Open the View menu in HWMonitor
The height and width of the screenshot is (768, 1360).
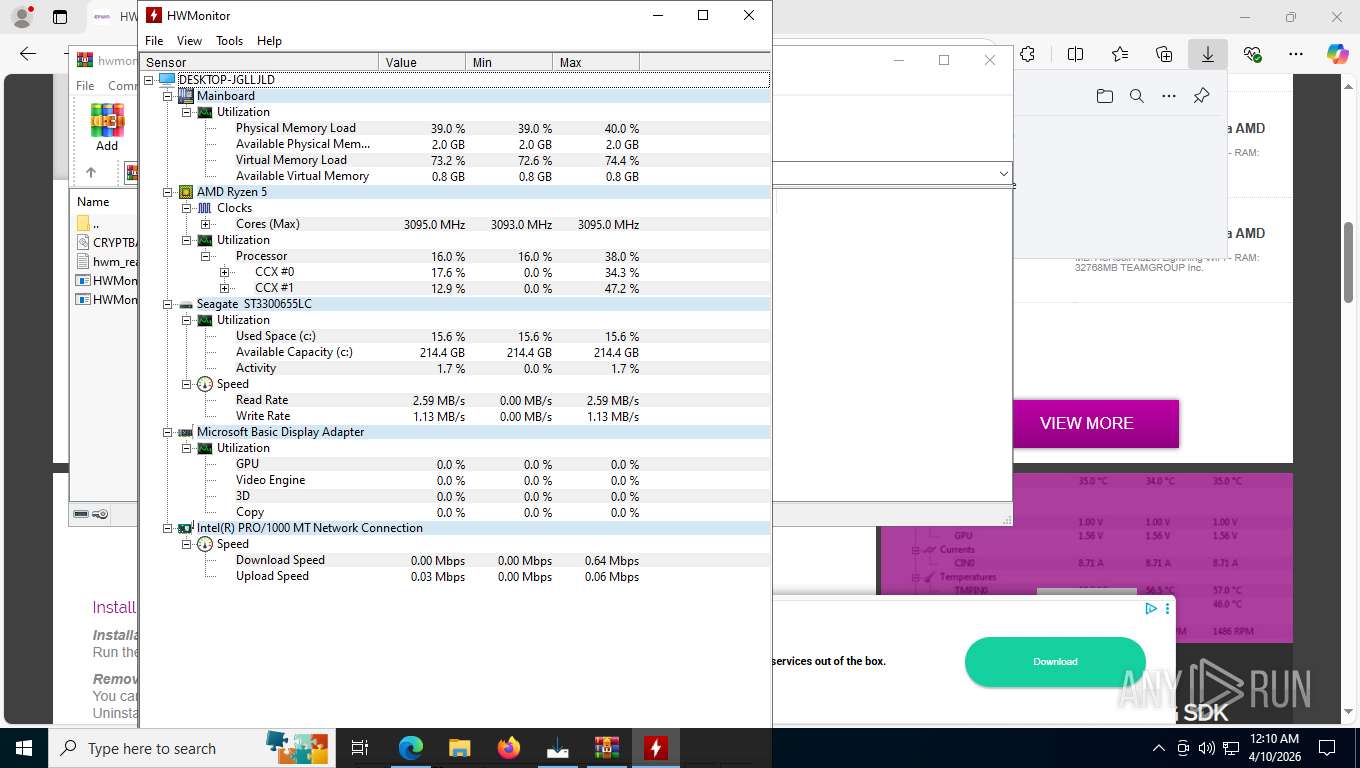(189, 41)
